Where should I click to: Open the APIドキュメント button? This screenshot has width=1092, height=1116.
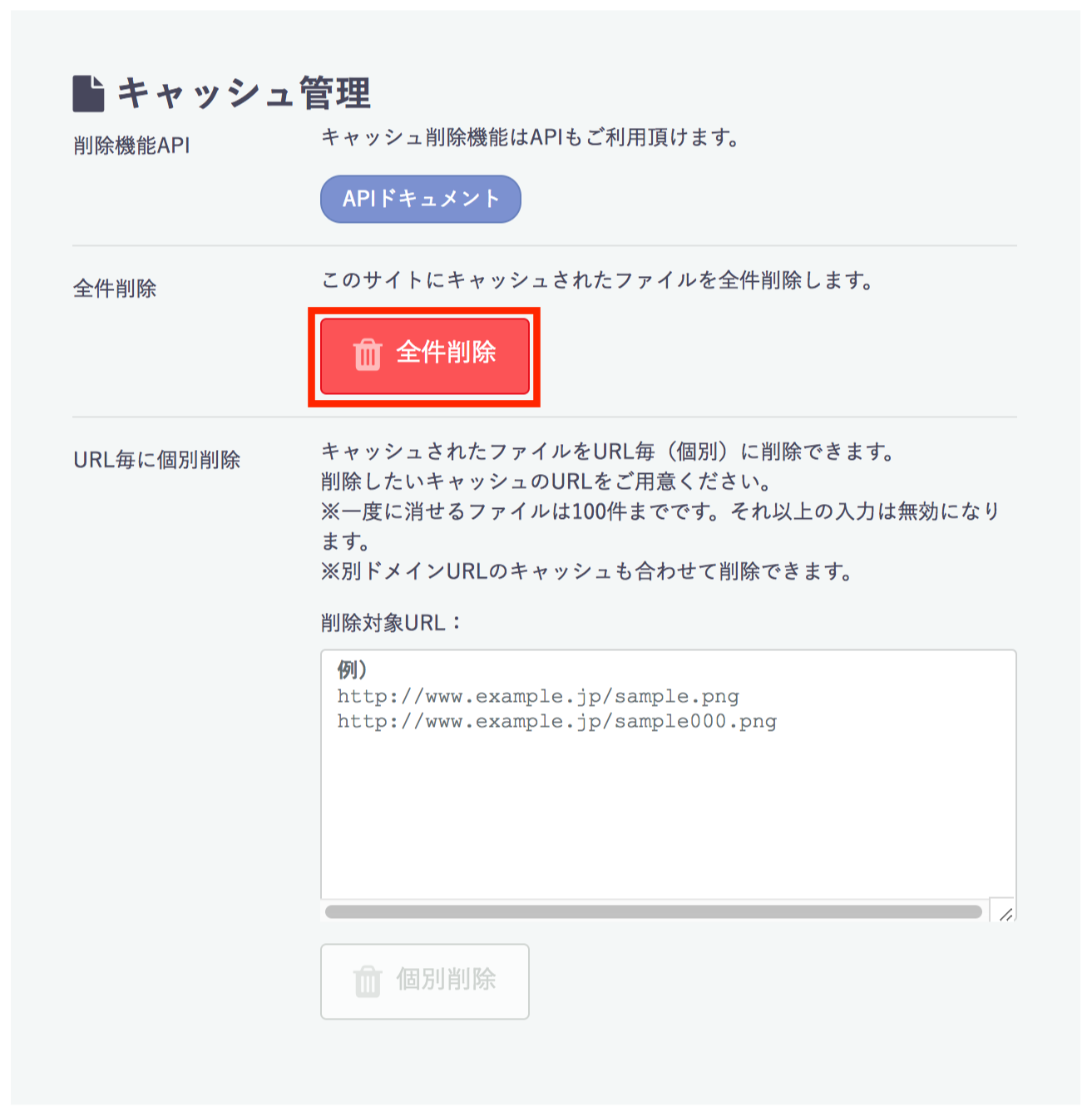(x=421, y=199)
